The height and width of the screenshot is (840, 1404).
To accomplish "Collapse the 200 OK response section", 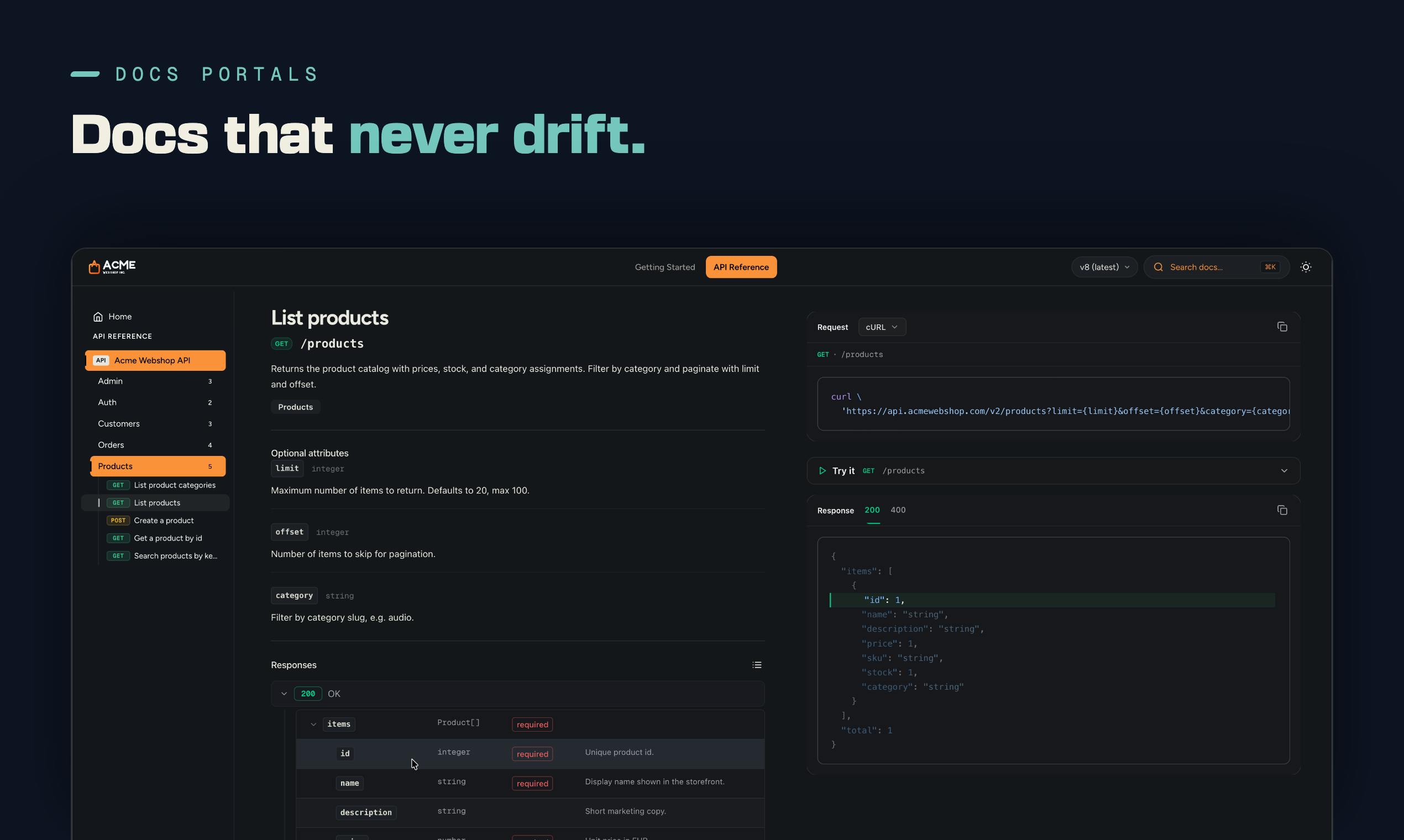I will click(x=284, y=694).
